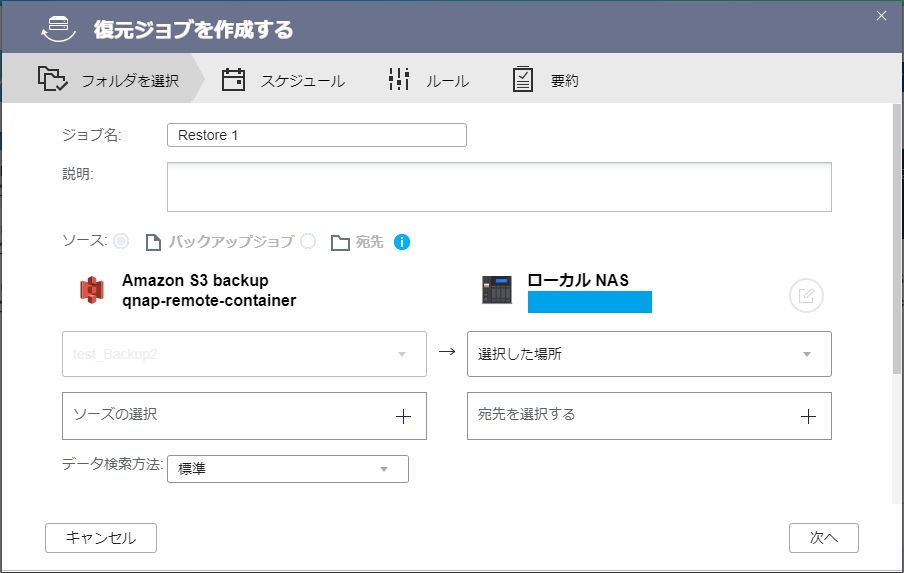This screenshot has height=573, width=904.
Task: Click the 説明 description text area
Action: pos(499,187)
